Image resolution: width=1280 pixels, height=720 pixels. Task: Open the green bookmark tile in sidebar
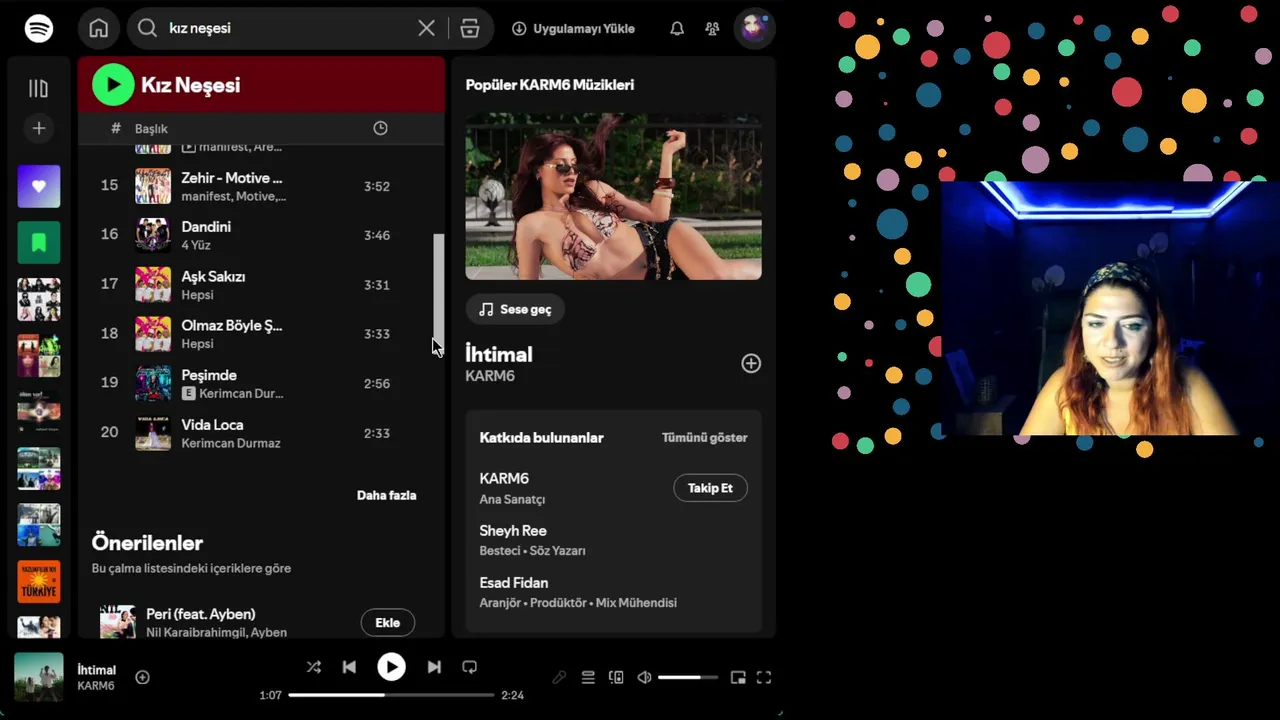click(38, 243)
